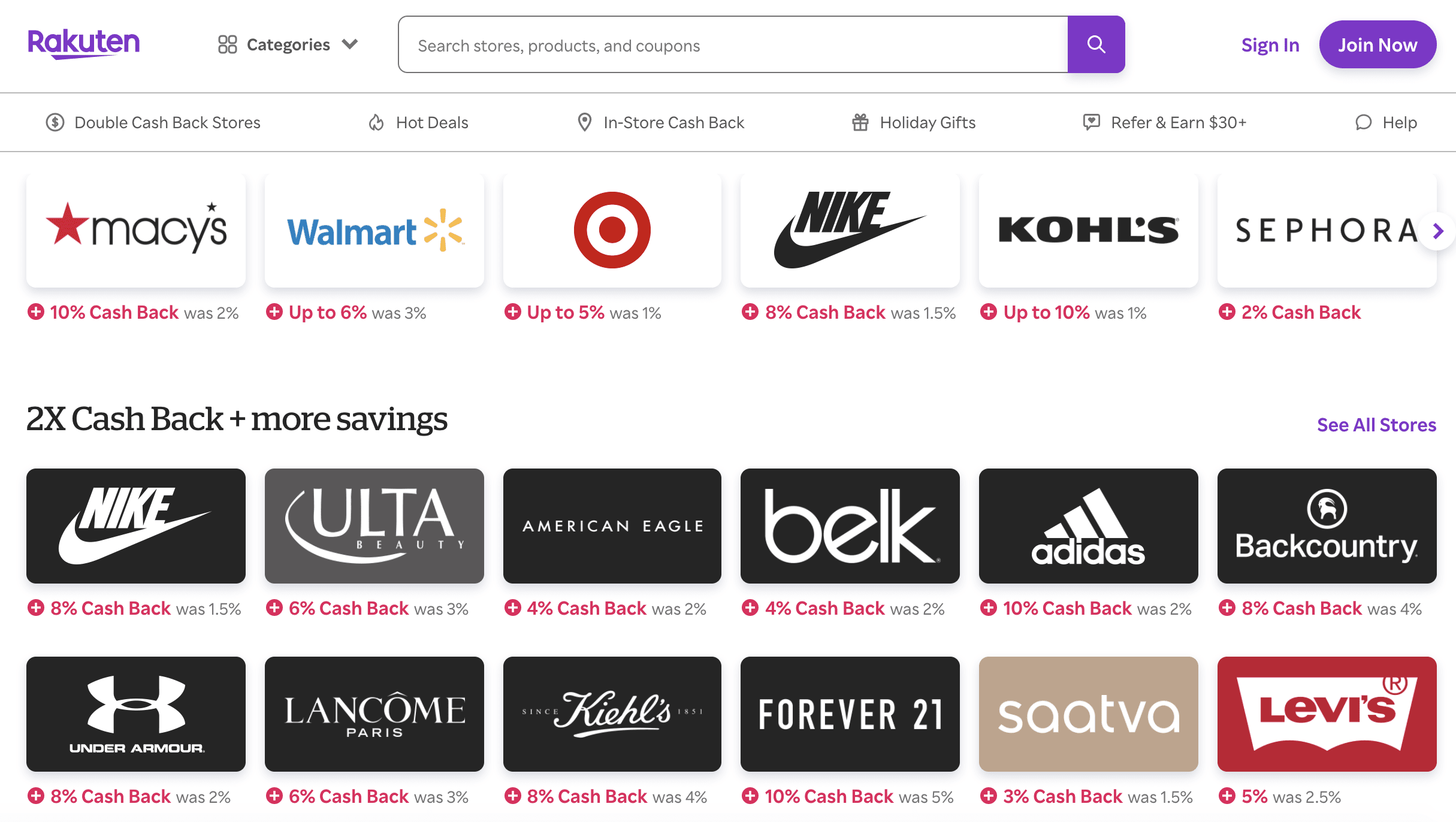Viewport: 1456px width, 822px height.
Task: Click the Double Cash Back dollar icon
Action: tap(55, 122)
